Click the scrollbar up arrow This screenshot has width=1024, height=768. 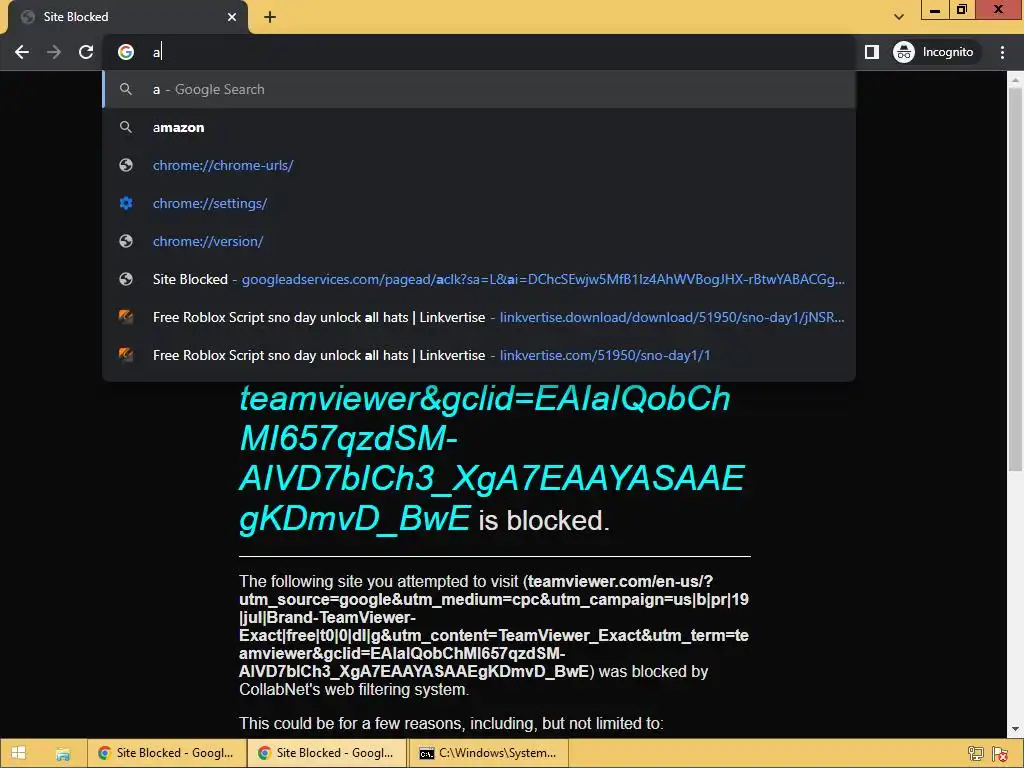1015,80
